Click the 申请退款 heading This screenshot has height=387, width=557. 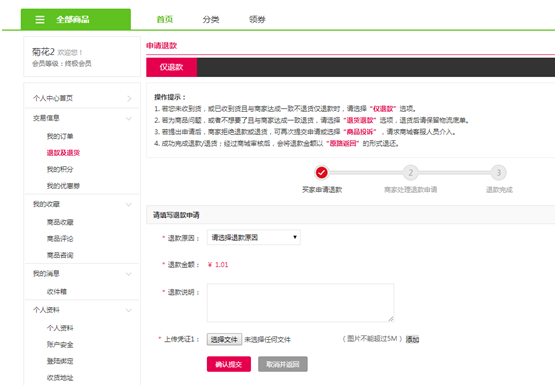(x=162, y=46)
